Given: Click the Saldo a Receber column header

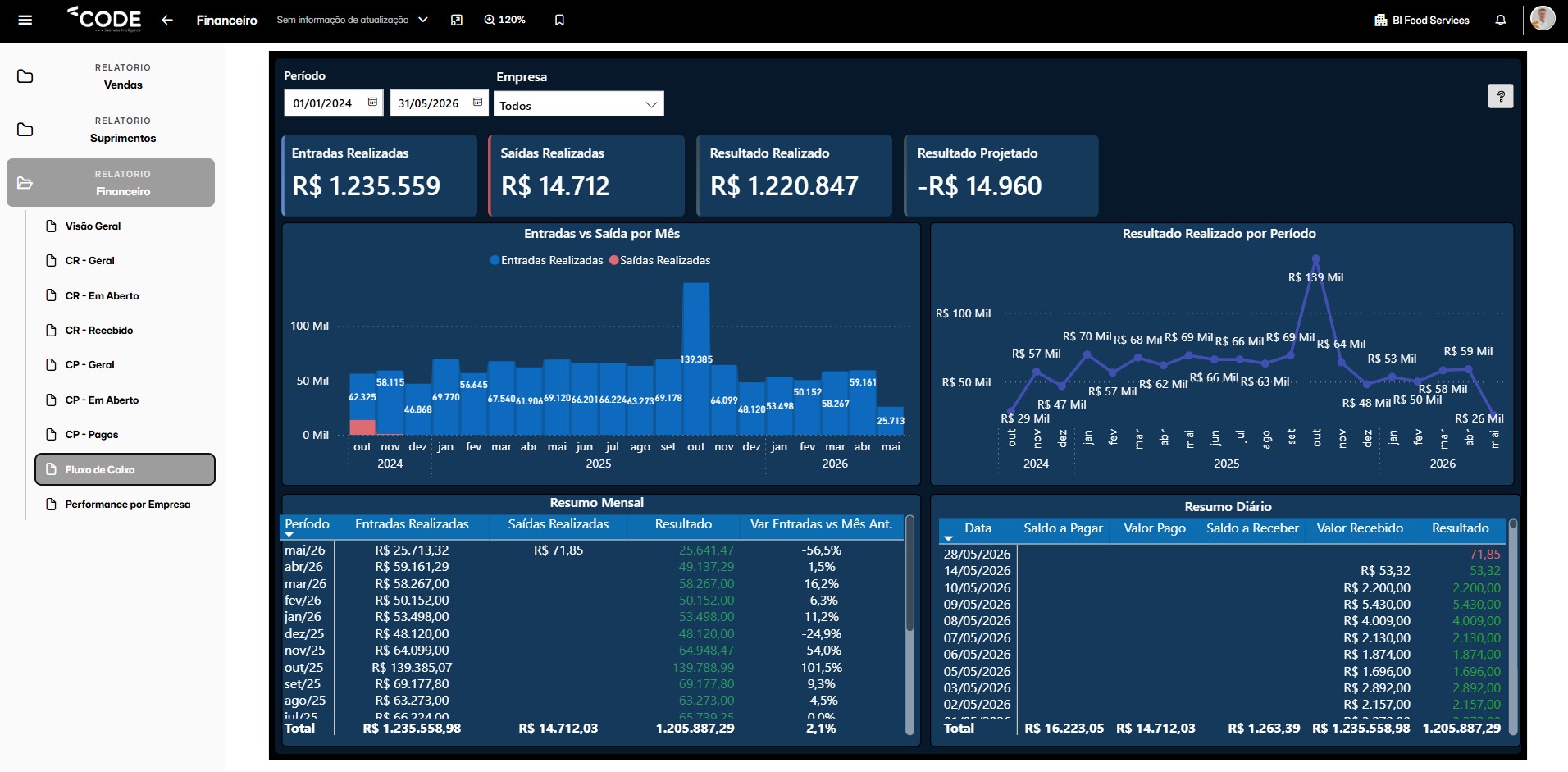Looking at the screenshot, I should point(1252,528).
